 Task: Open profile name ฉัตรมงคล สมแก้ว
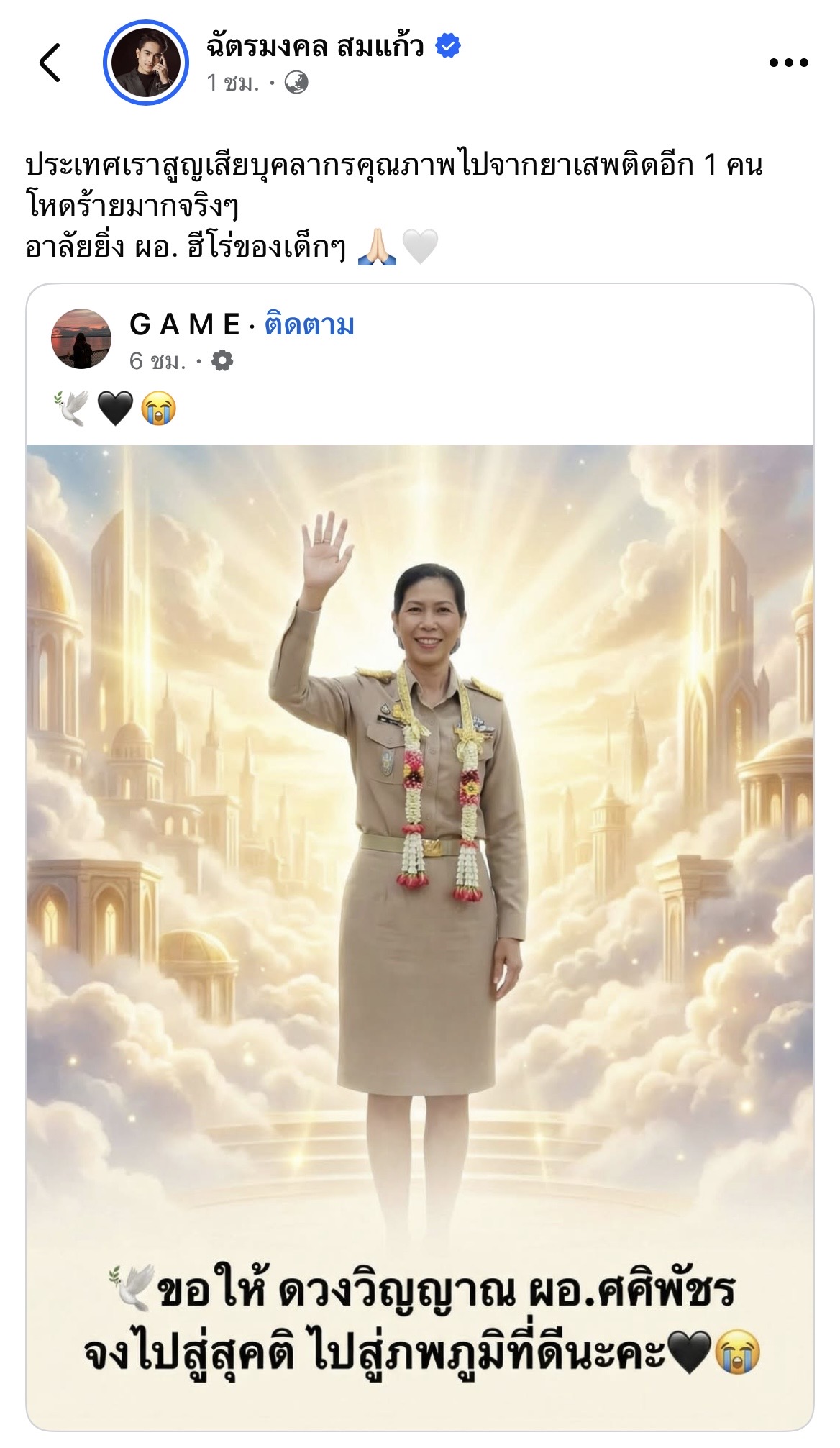click(x=315, y=47)
